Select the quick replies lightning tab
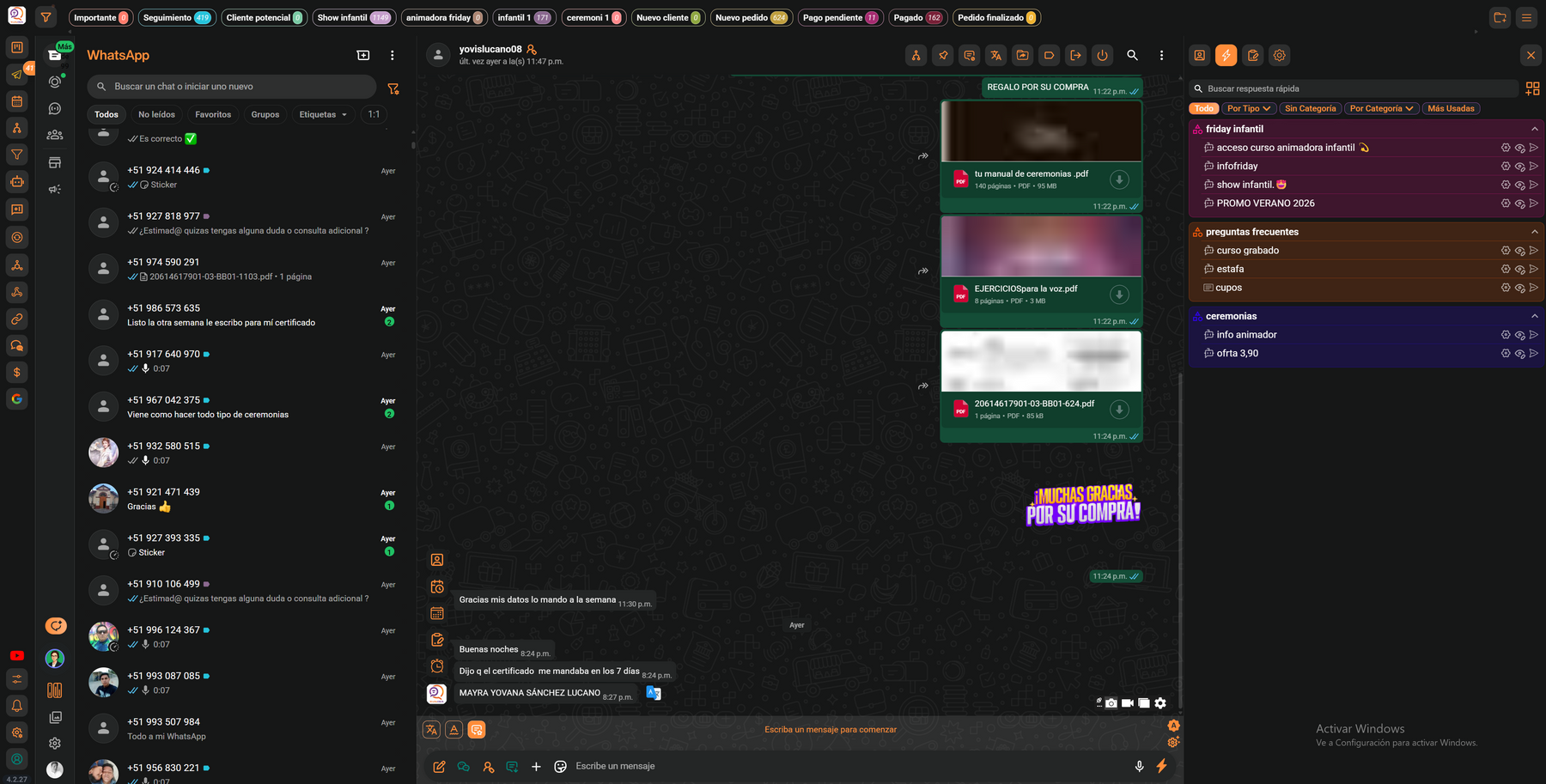Screen dimensions: 1546x784 (1226, 55)
